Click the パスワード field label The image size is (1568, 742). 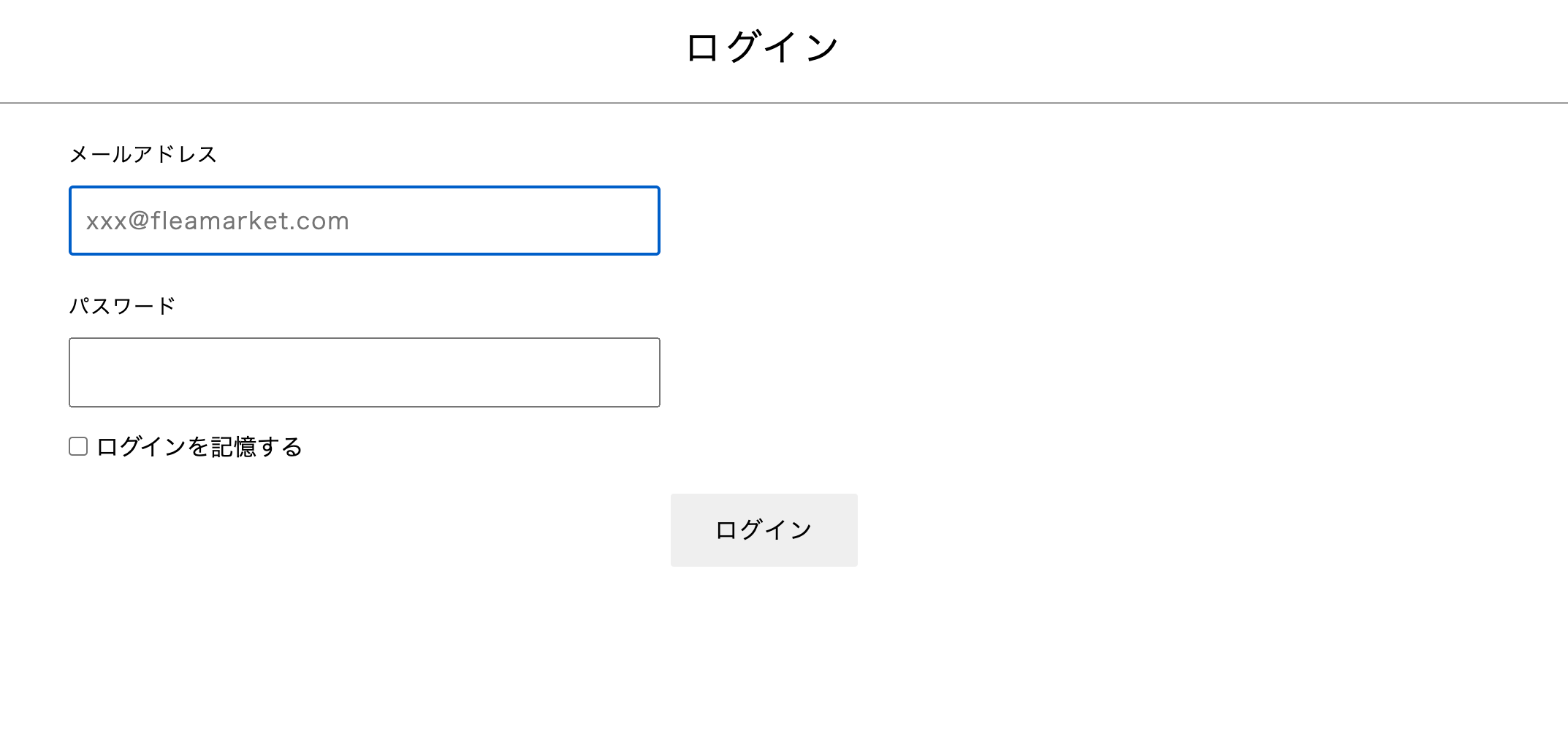click(x=122, y=305)
